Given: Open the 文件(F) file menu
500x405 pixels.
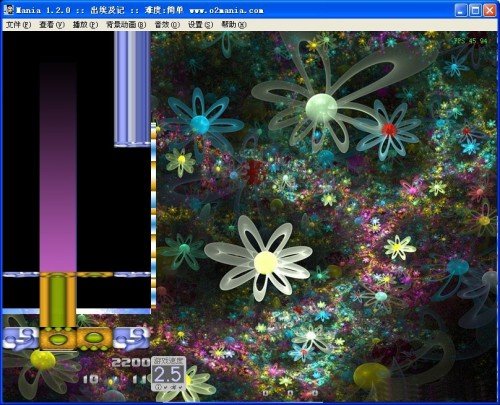Looking at the screenshot, I should tap(18, 25).
